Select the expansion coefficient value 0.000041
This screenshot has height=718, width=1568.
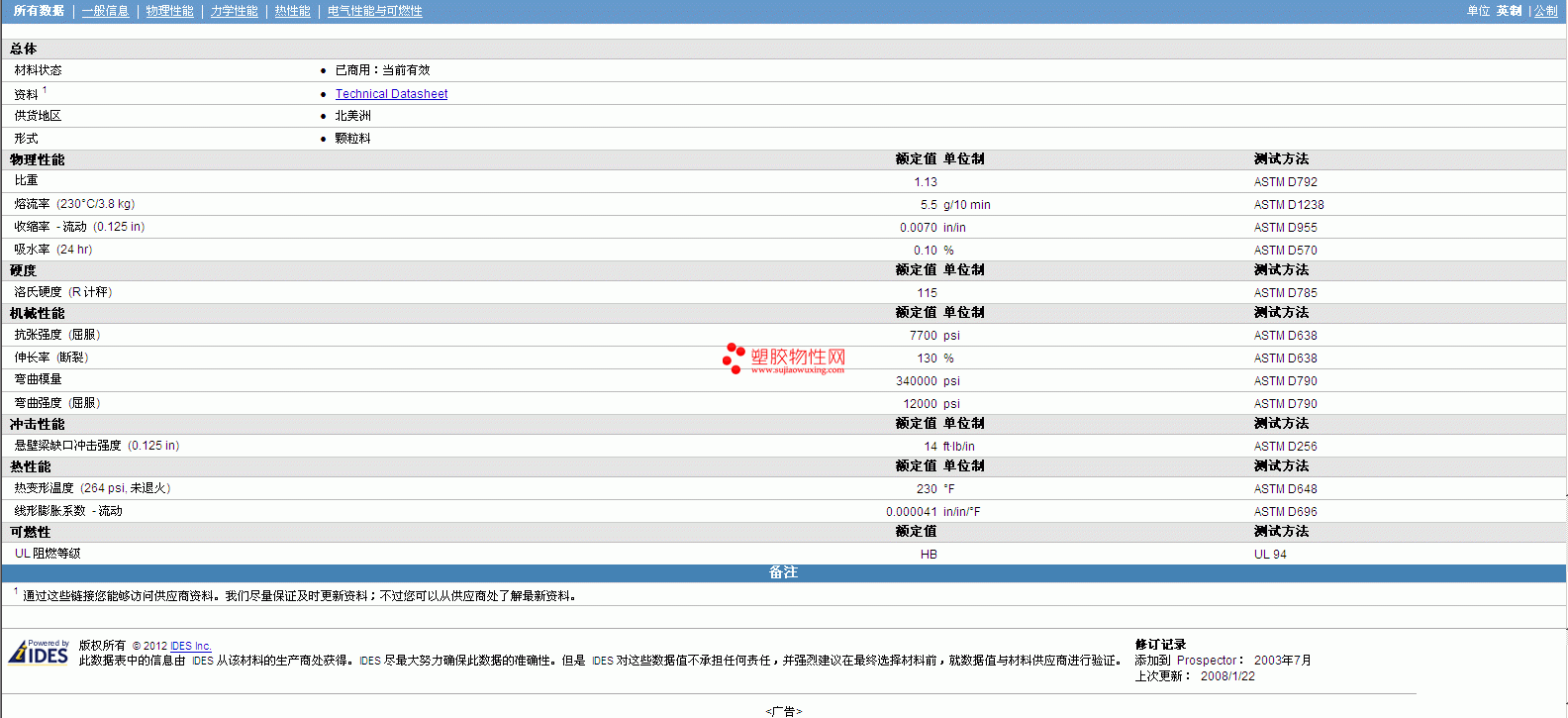(x=912, y=512)
